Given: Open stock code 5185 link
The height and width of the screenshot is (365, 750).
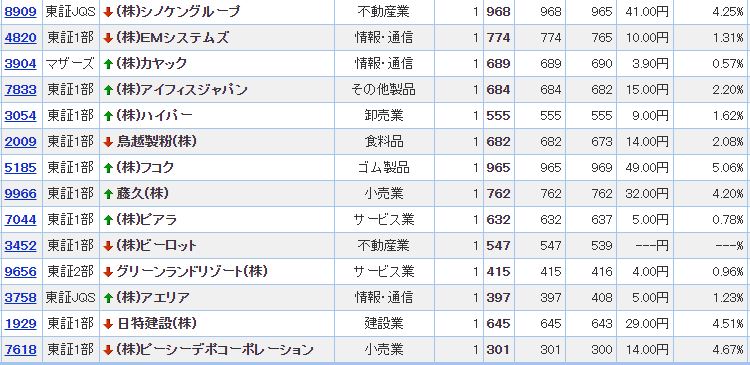Looking at the screenshot, I should tap(21, 167).
